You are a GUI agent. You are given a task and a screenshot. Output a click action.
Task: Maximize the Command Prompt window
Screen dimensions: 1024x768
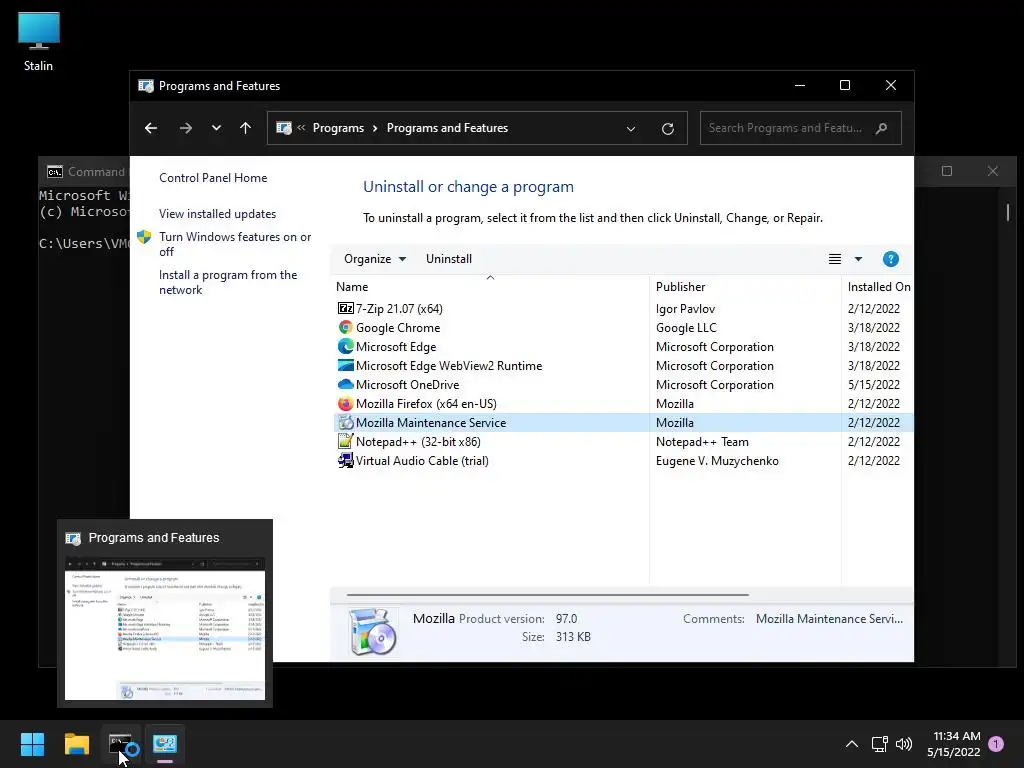[946, 171]
